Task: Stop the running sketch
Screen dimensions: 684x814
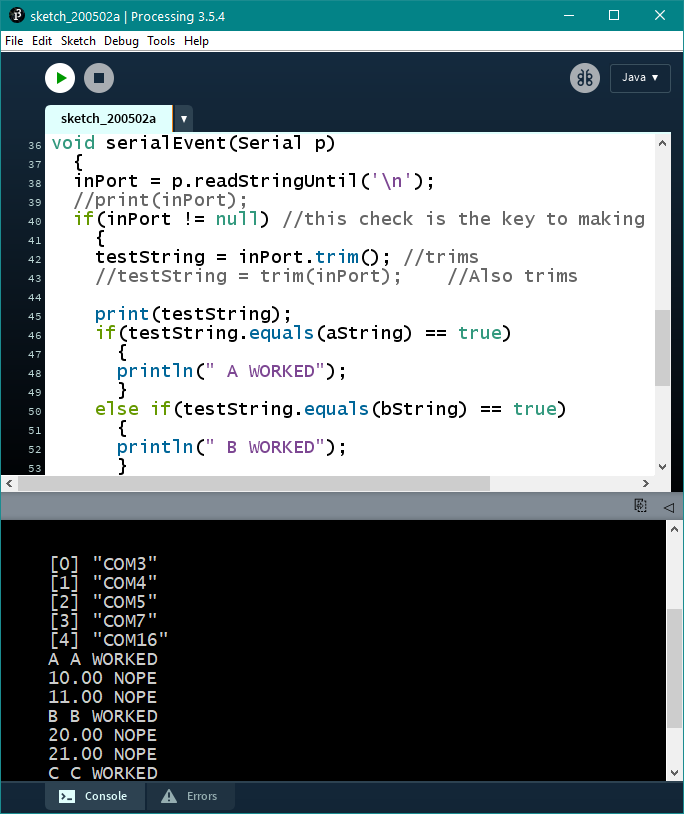Action: coord(99,78)
